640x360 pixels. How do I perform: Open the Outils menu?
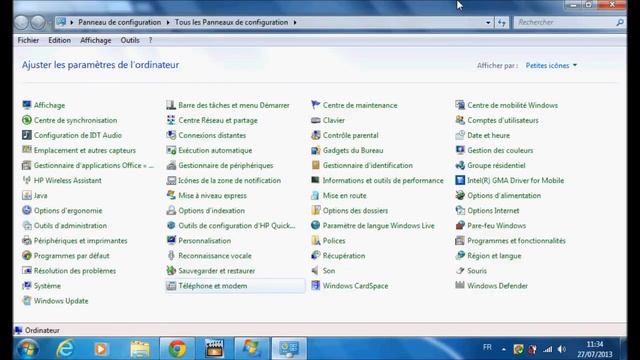click(x=130, y=40)
